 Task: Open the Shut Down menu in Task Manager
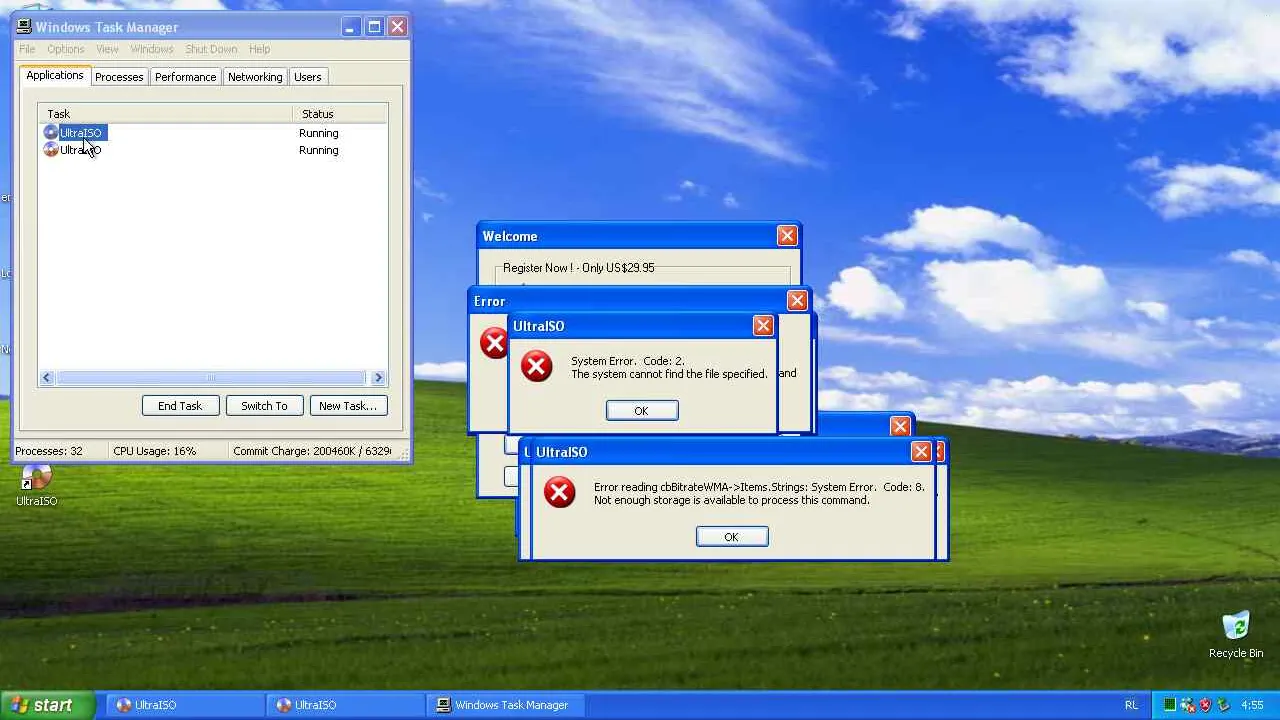[x=211, y=49]
